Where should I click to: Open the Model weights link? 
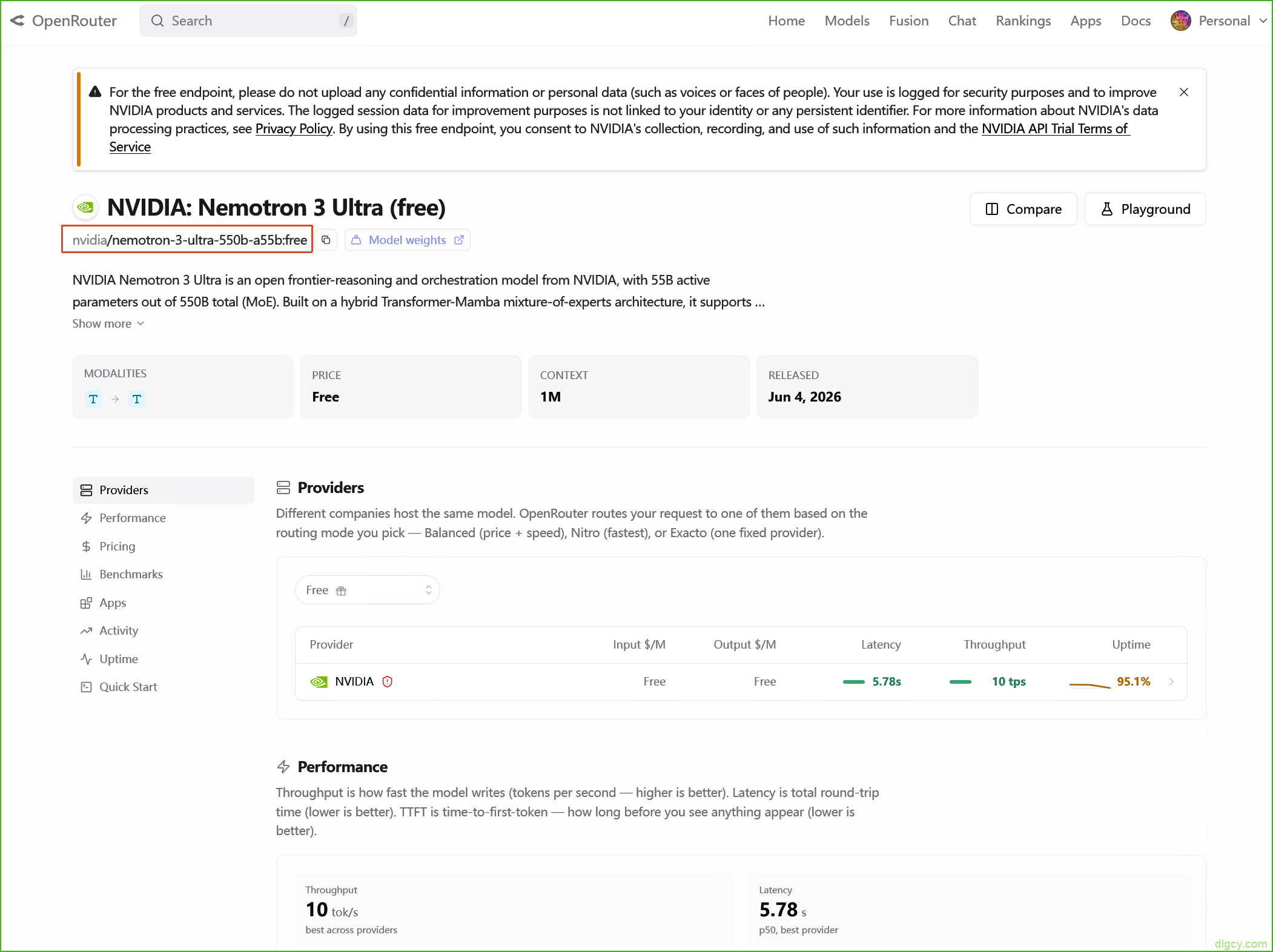[408, 240]
